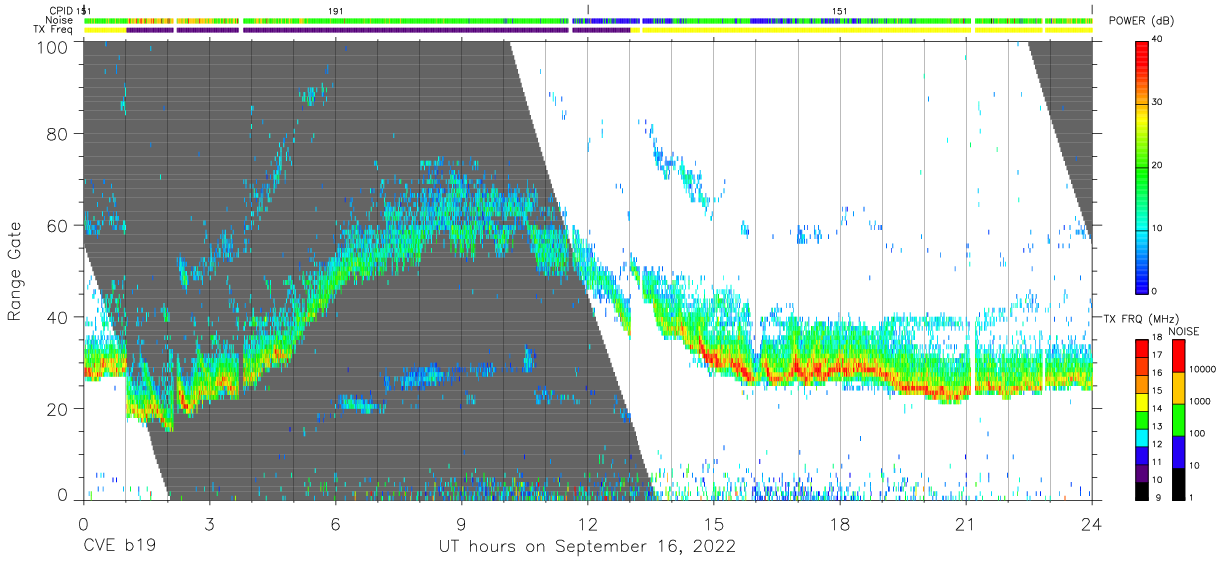This screenshot has width=1228, height=567.
Task: Click the Range Gate axis title
Action: tap(16, 271)
